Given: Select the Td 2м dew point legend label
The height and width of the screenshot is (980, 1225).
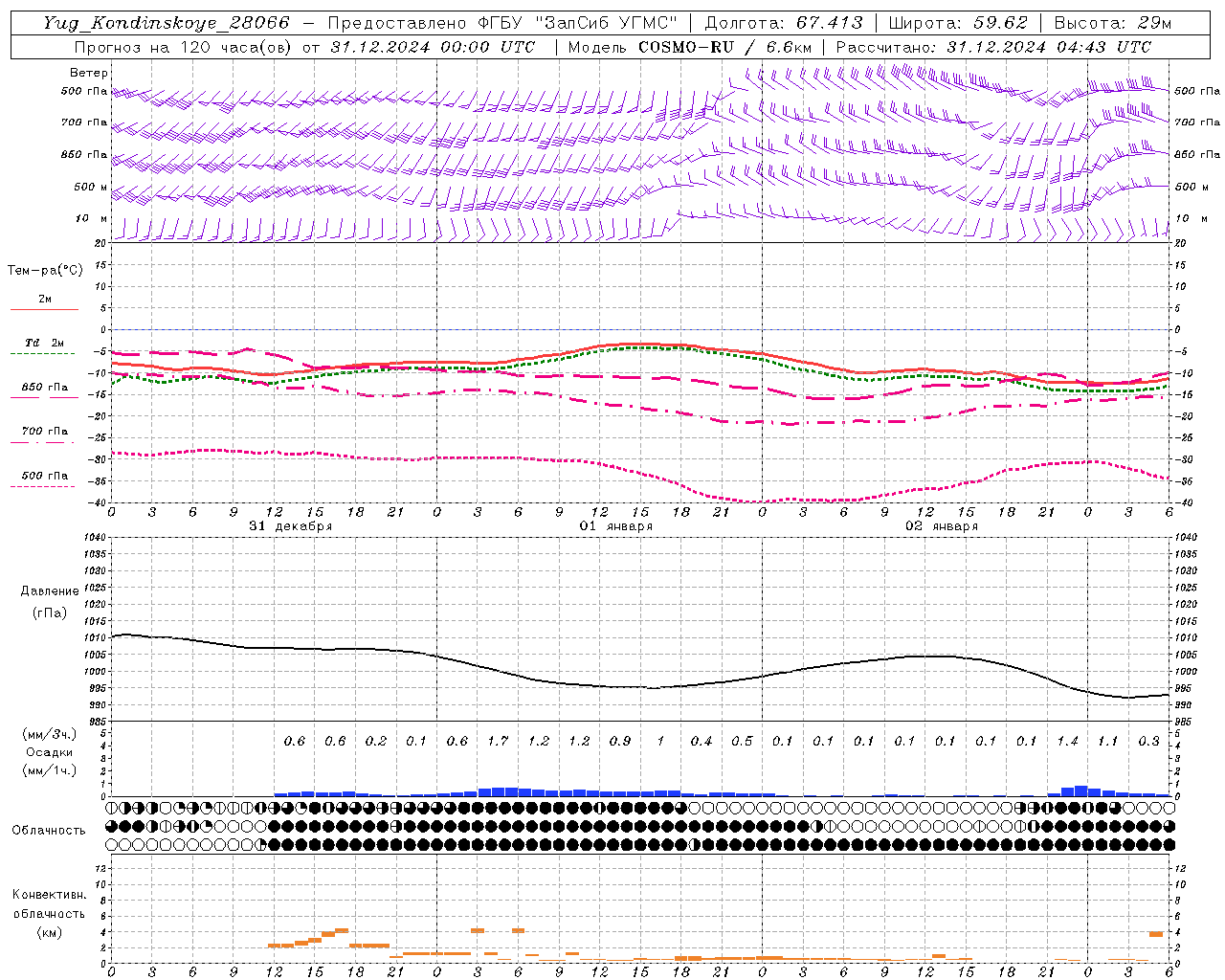Looking at the screenshot, I should click(x=45, y=343).
